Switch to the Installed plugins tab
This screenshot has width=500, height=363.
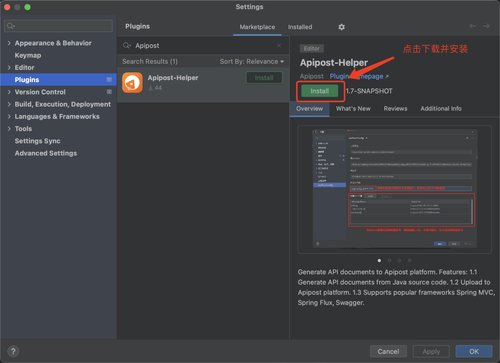(x=300, y=27)
